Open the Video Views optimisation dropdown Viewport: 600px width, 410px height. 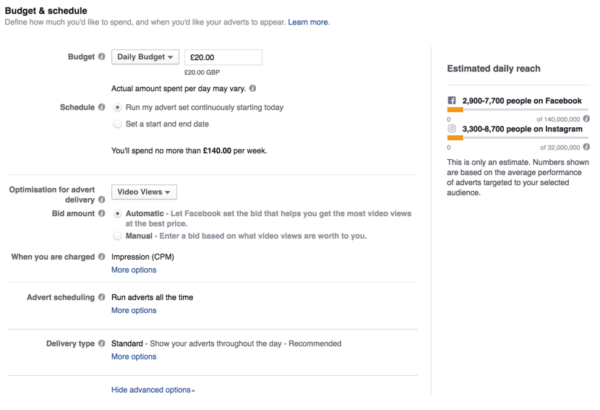coord(144,192)
